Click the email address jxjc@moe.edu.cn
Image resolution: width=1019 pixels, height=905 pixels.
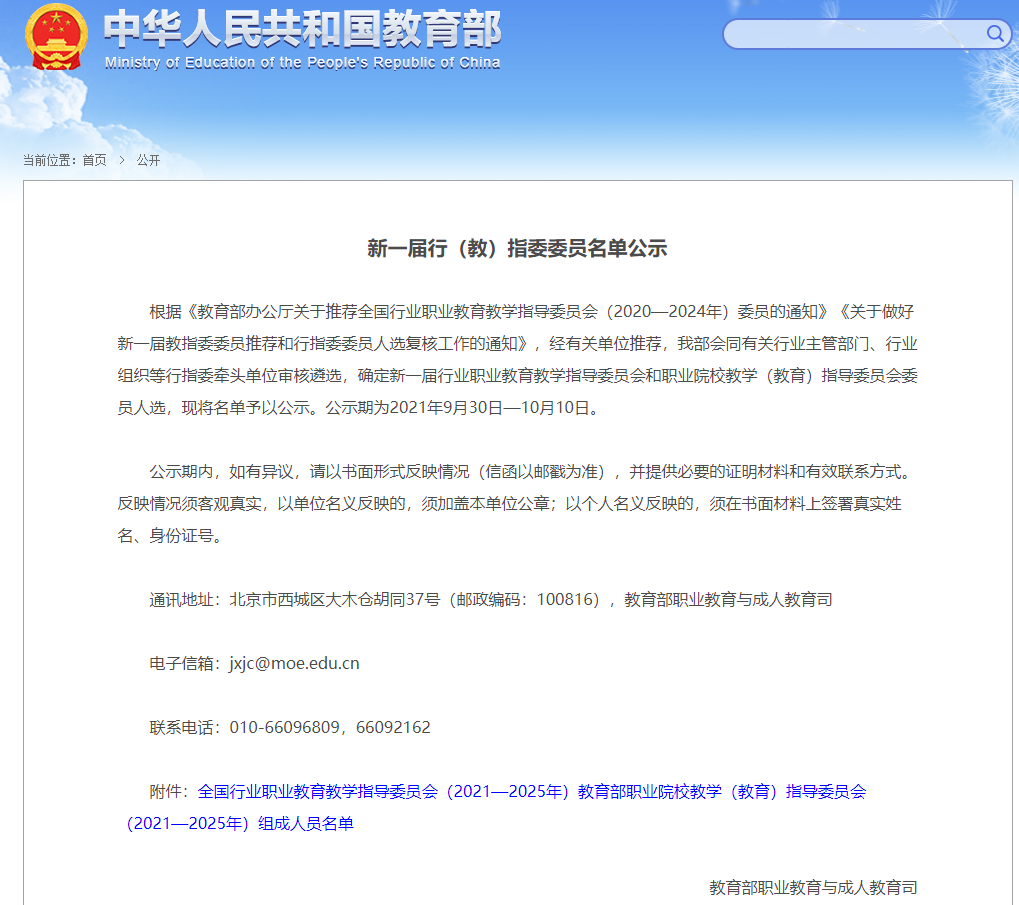(294, 663)
